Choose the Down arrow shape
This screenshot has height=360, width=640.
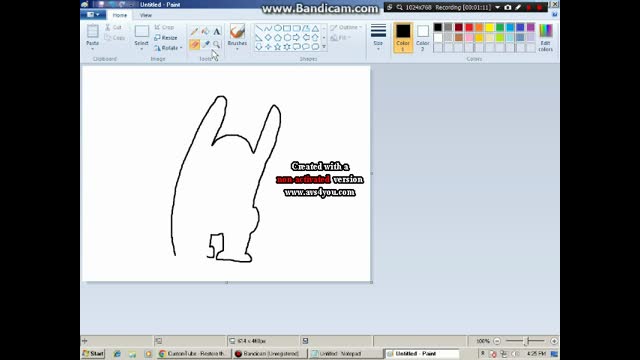click(x=259, y=47)
